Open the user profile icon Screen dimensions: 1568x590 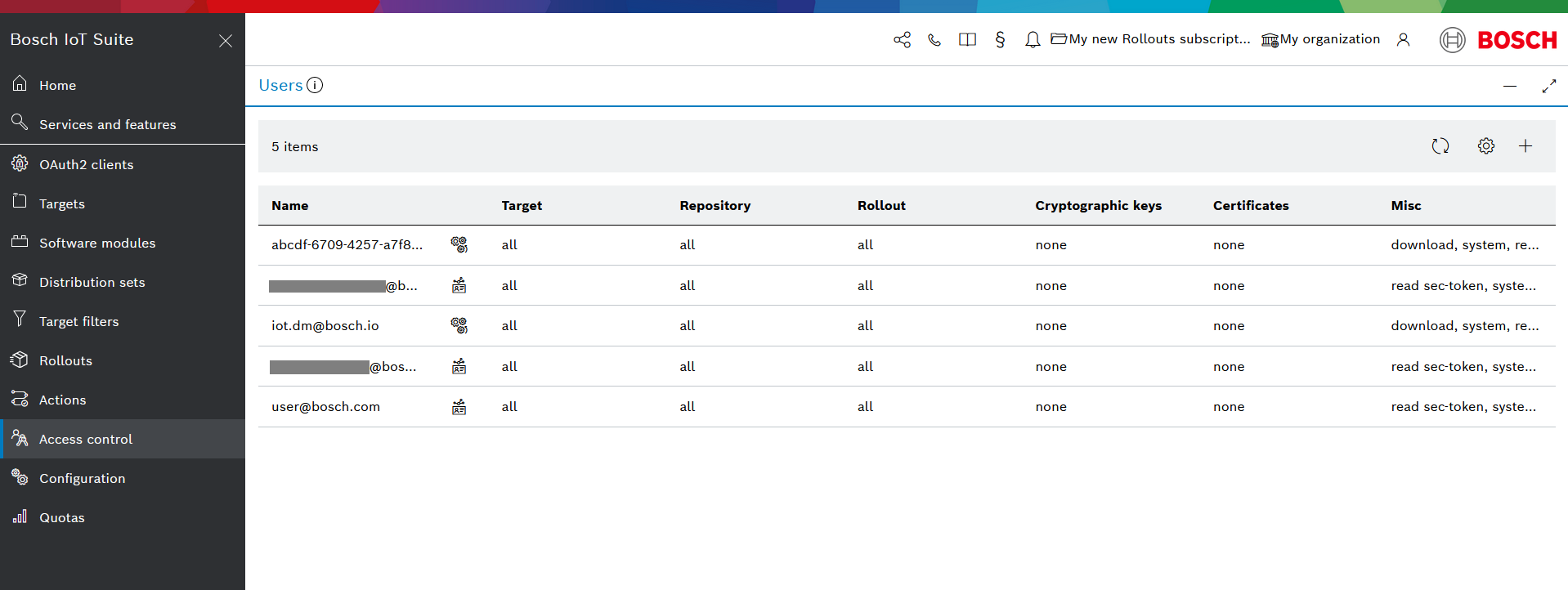(x=1403, y=40)
